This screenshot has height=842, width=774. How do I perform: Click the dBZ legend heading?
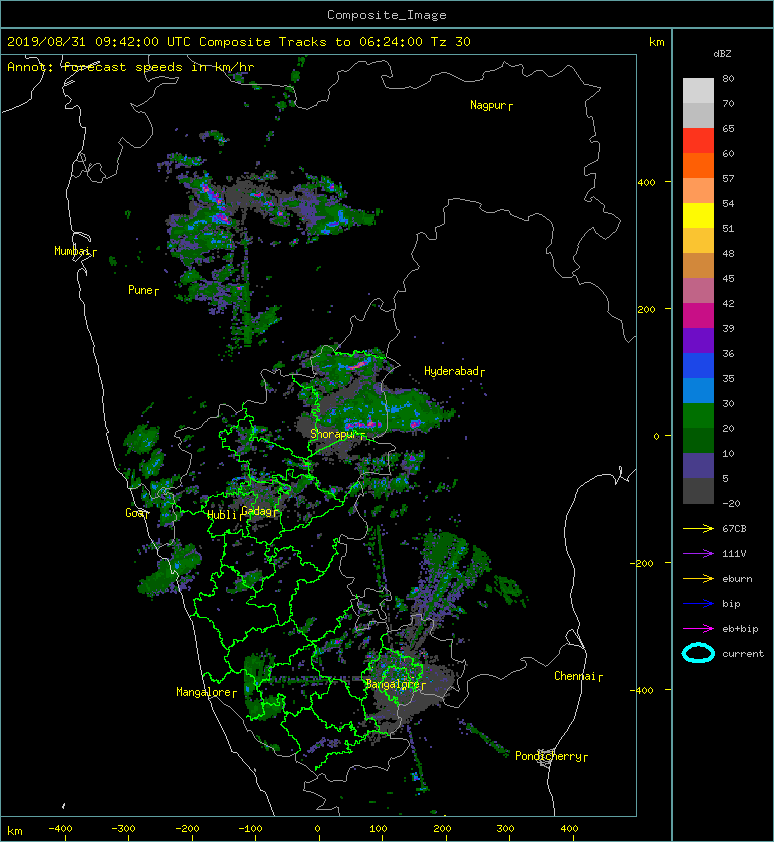click(722, 54)
